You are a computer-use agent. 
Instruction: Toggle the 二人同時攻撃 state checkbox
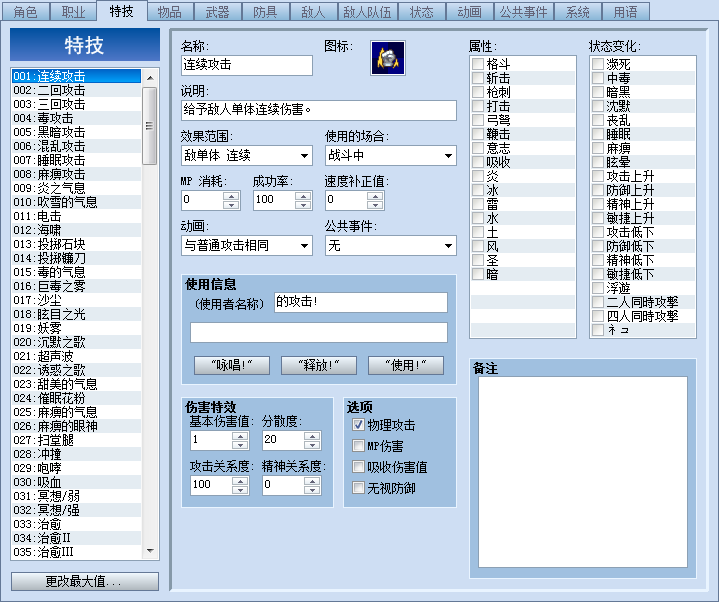[x=597, y=302]
